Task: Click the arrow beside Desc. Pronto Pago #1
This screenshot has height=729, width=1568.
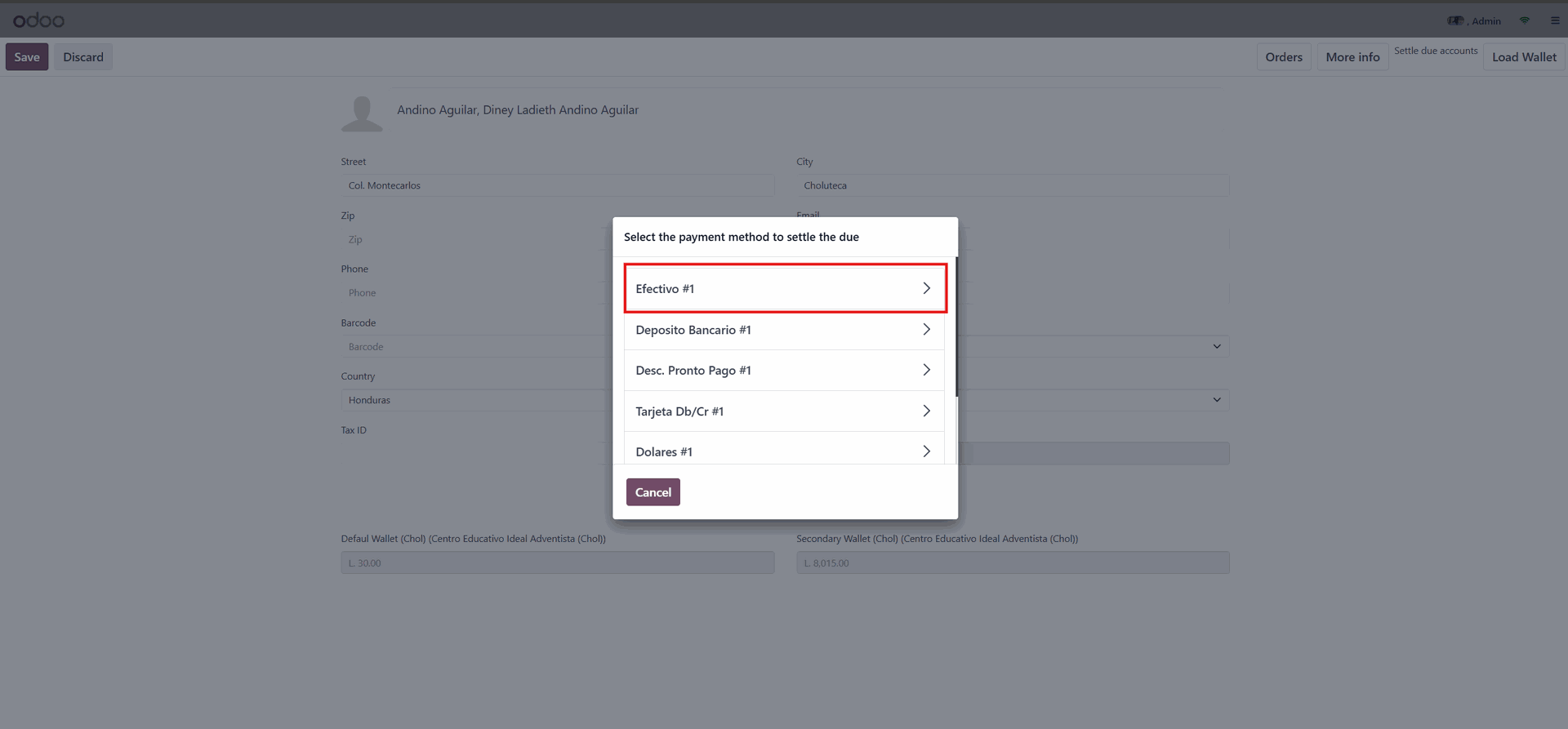Action: 926,370
